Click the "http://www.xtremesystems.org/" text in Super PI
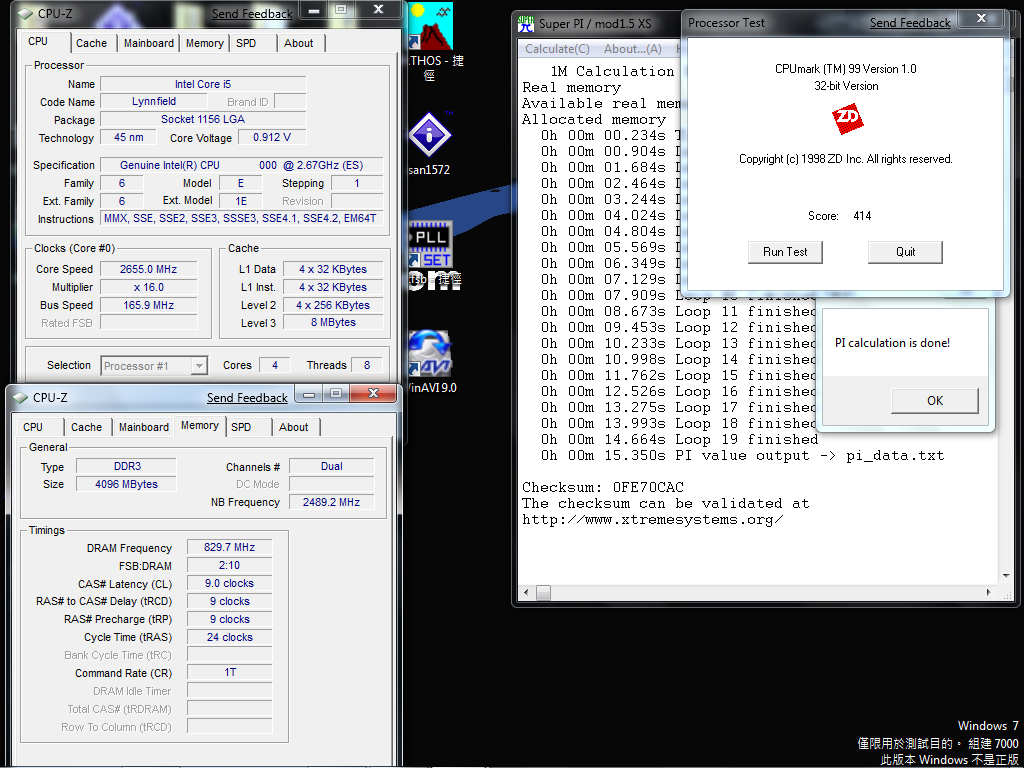The image size is (1024, 768). (x=652, y=520)
